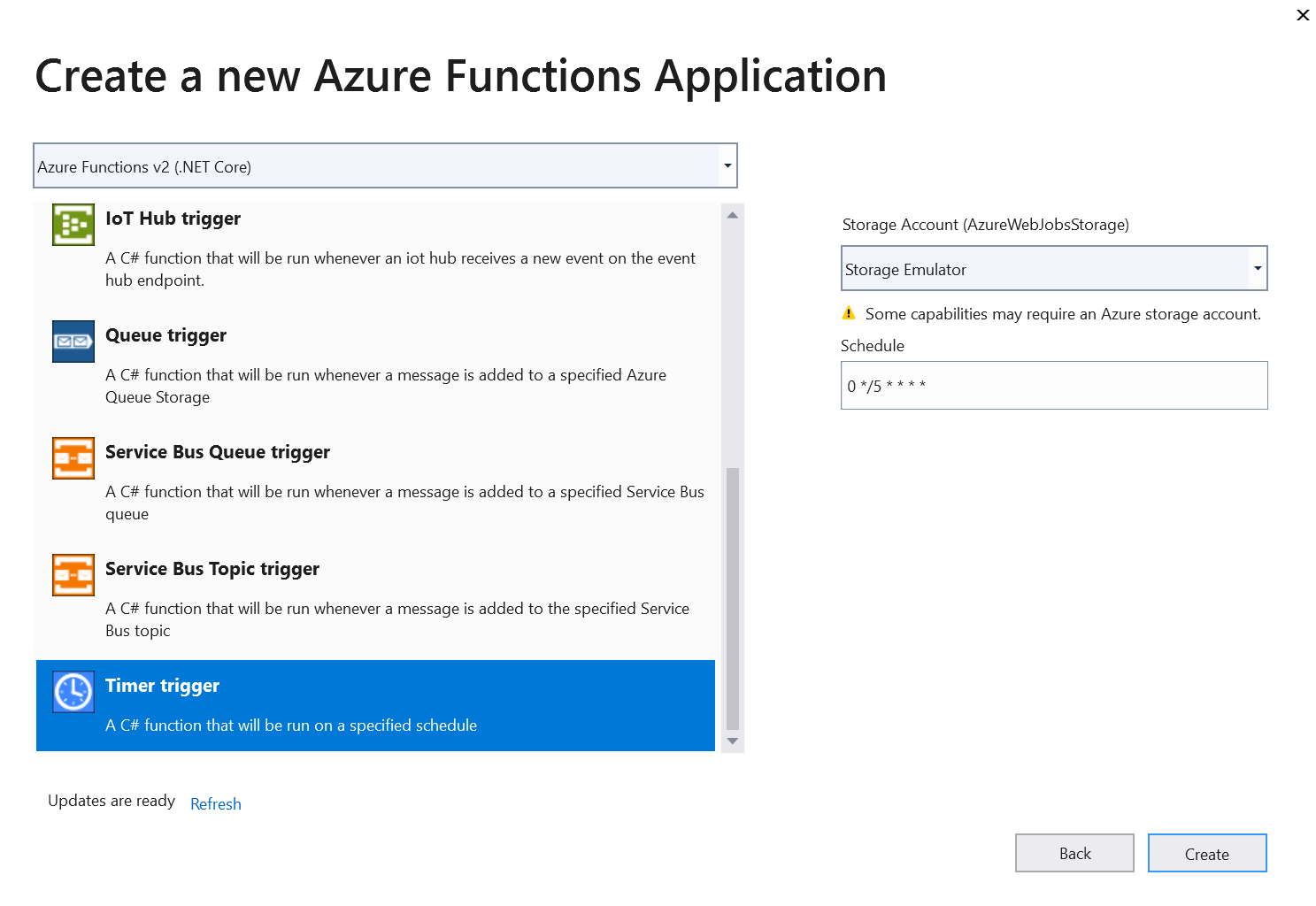Viewport: 1316px width, 906px height.
Task: Click the Service Bus Queue trigger description
Action: click(404, 503)
